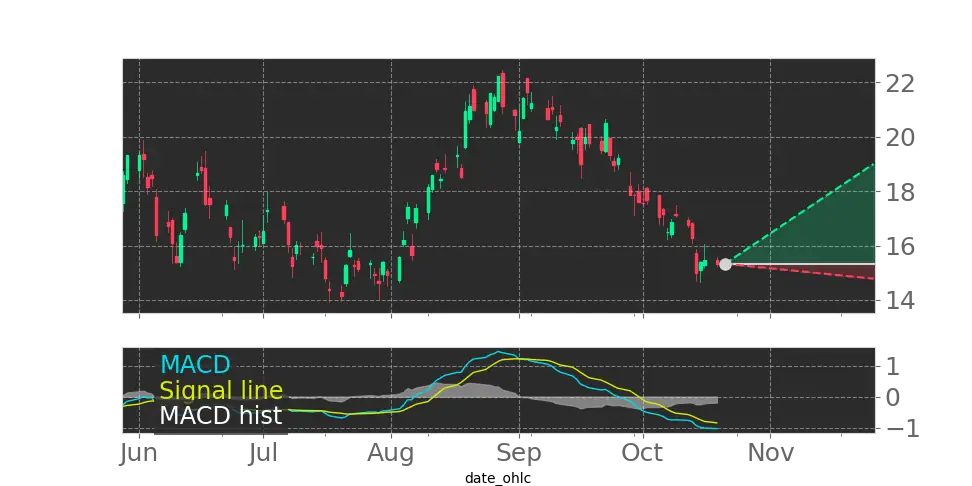Click the 14 price axis label

click(900, 301)
